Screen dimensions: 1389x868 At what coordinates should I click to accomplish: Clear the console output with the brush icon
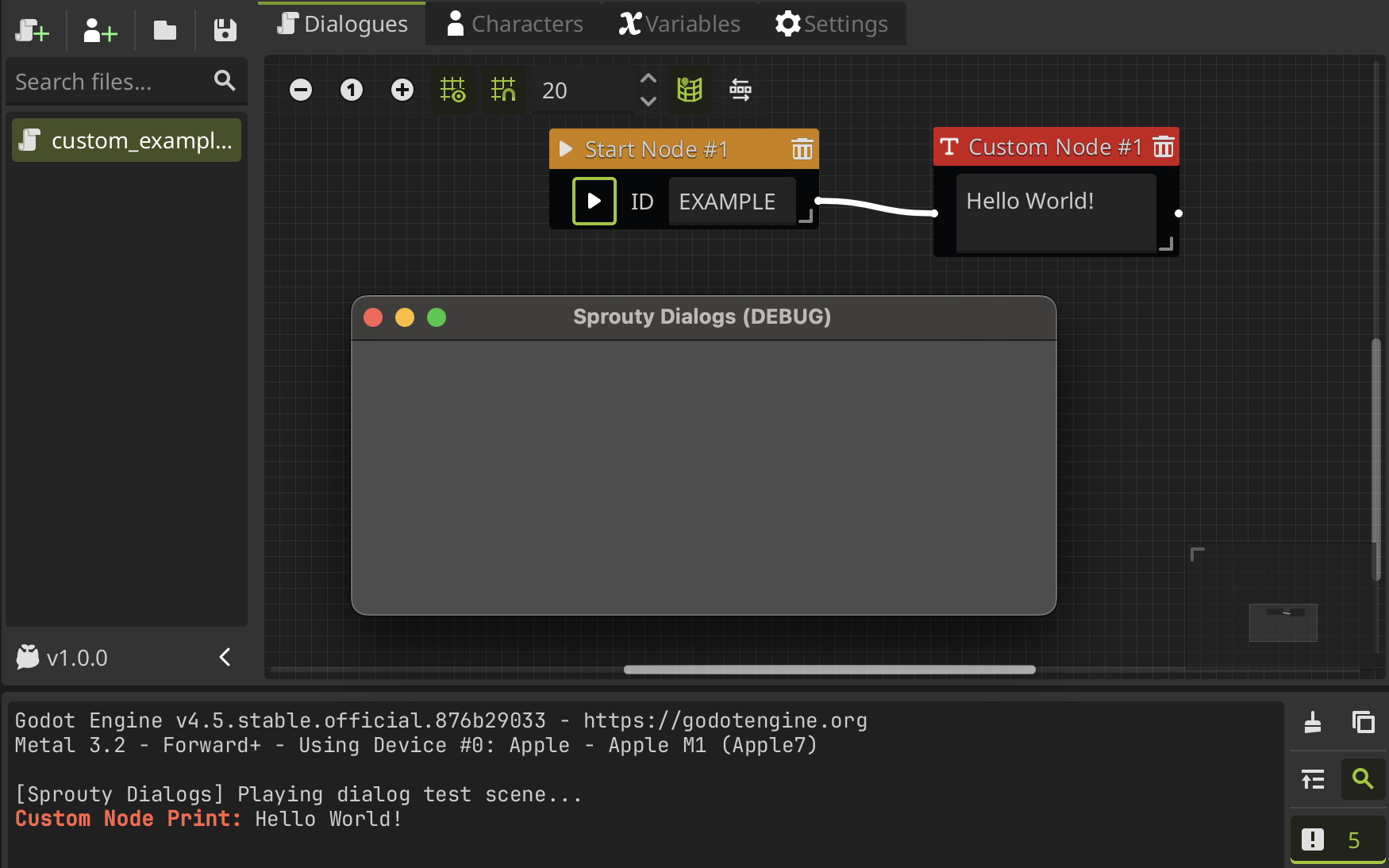pyautogui.click(x=1312, y=723)
